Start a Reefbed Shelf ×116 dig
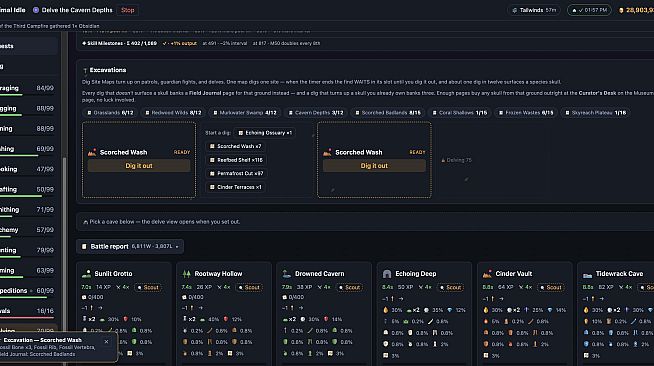Viewport: 654px width, 366px height. tap(236, 160)
